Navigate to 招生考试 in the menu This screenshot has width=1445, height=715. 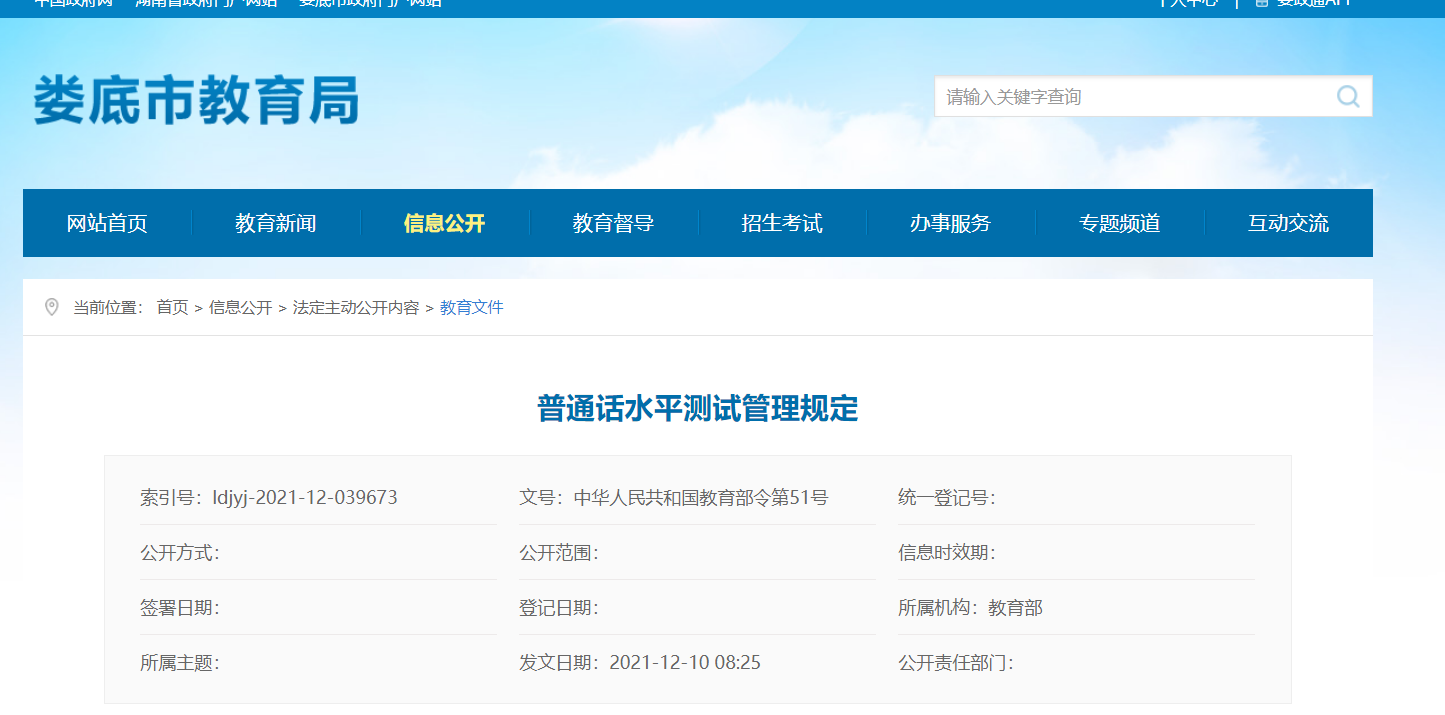pyautogui.click(x=782, y=223)
